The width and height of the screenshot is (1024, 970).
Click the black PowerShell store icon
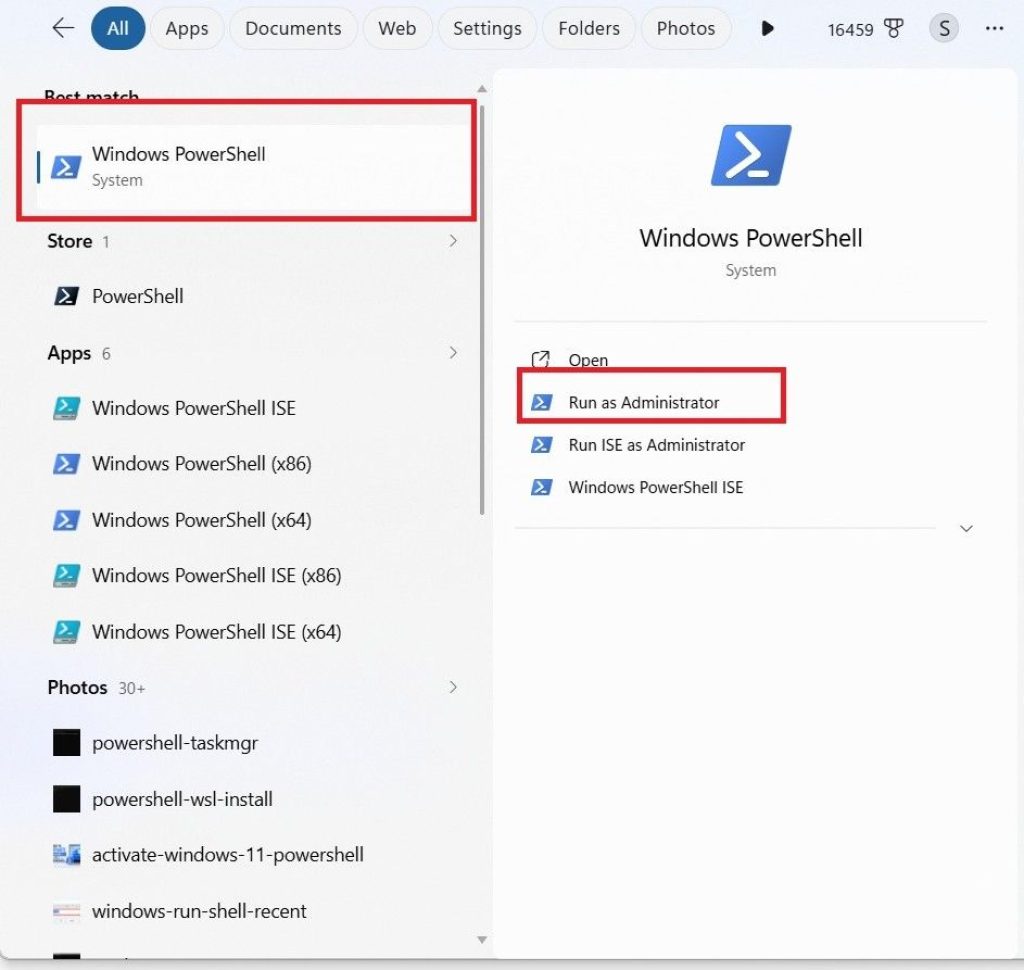(67, 296)
